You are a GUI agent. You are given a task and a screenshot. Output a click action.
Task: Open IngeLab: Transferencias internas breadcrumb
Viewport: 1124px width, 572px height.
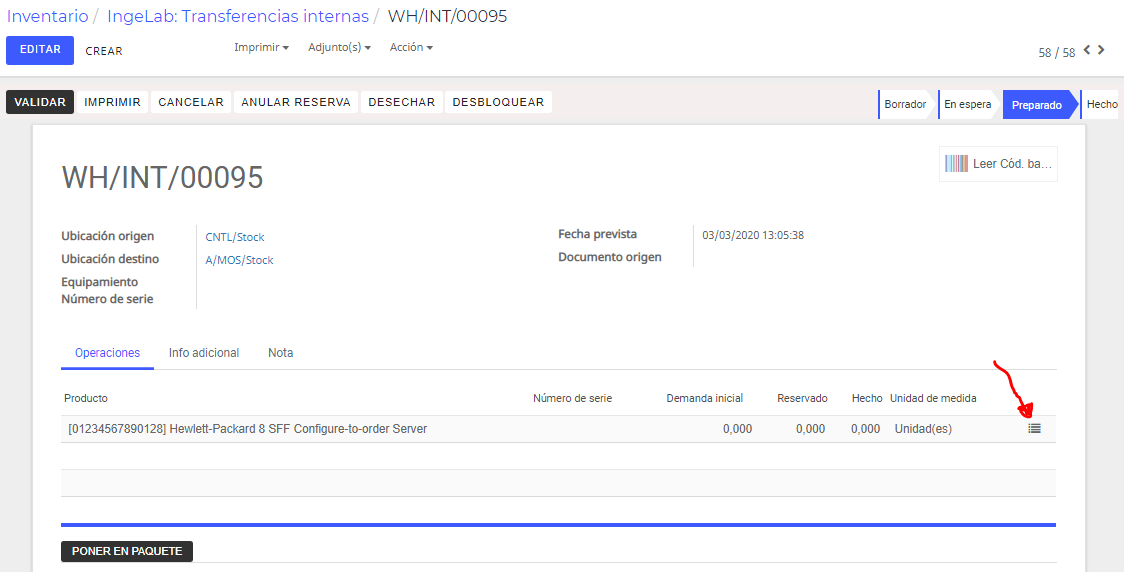click(238, 16)
